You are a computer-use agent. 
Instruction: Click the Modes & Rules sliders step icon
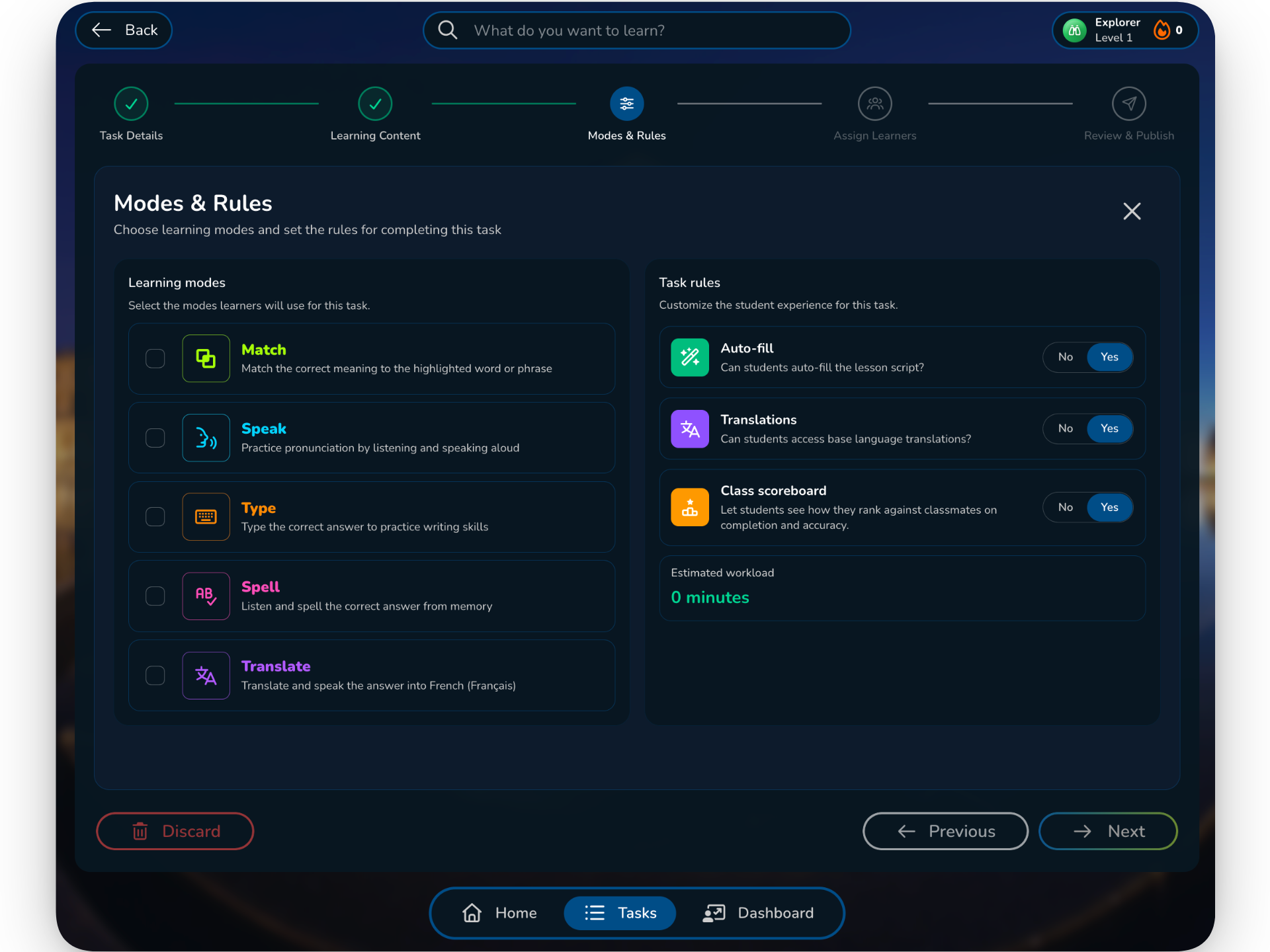pos(626,104)
